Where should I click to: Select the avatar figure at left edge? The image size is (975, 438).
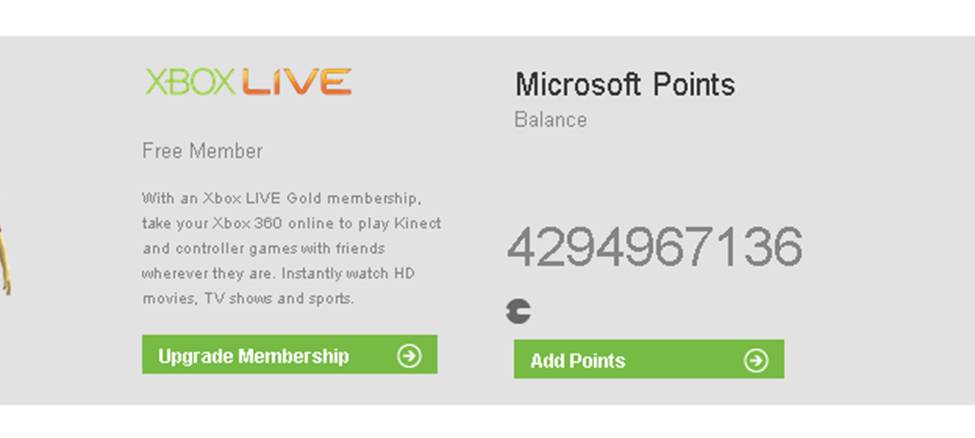click(x=5, y=260)
